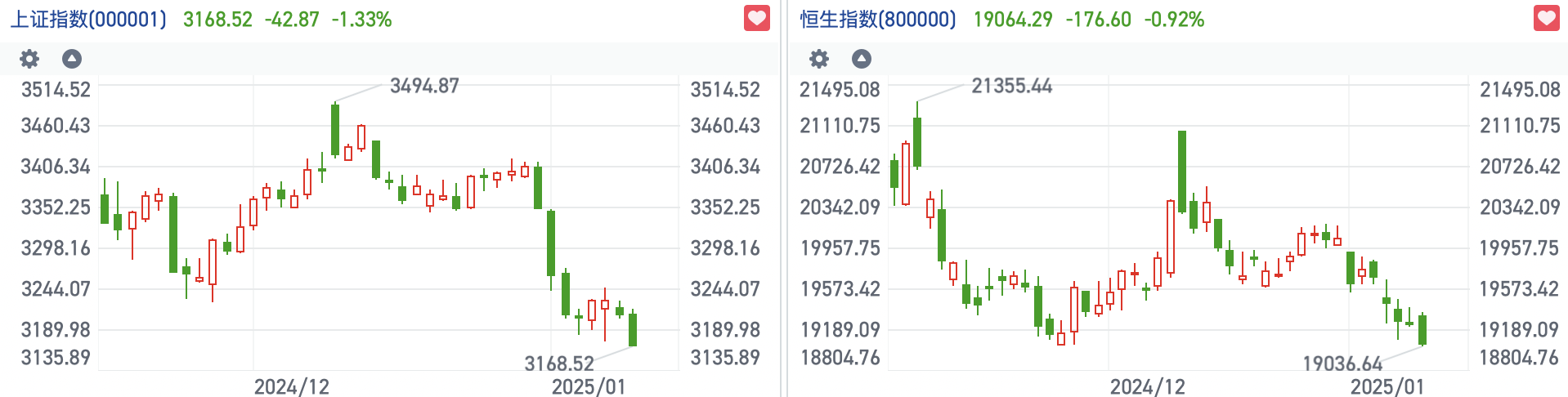
Task: Click the -176.60 point change value
Action: click(x=1098, y=20)
